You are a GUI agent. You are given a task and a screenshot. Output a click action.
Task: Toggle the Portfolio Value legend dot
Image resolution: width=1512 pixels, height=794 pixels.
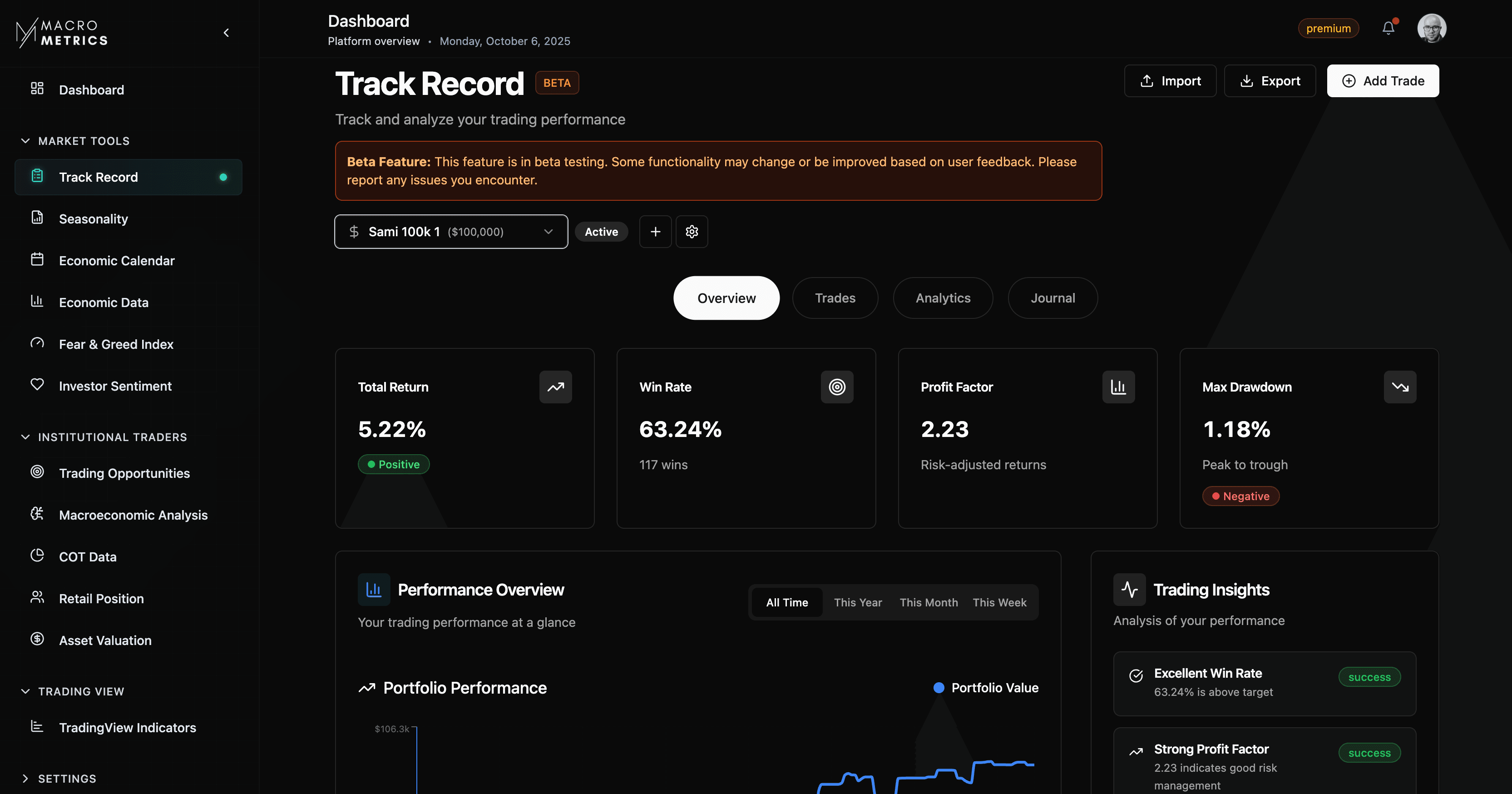coord(939,688)
